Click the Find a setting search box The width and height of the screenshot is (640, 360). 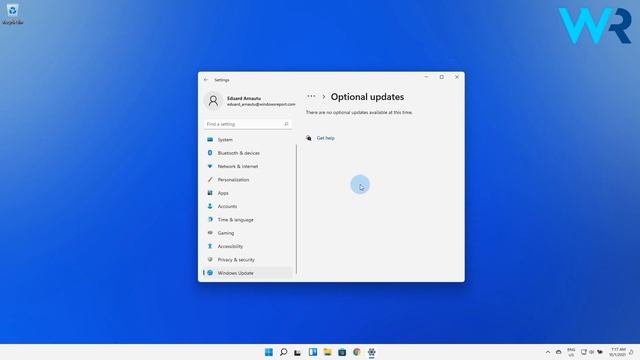(247, 124)
